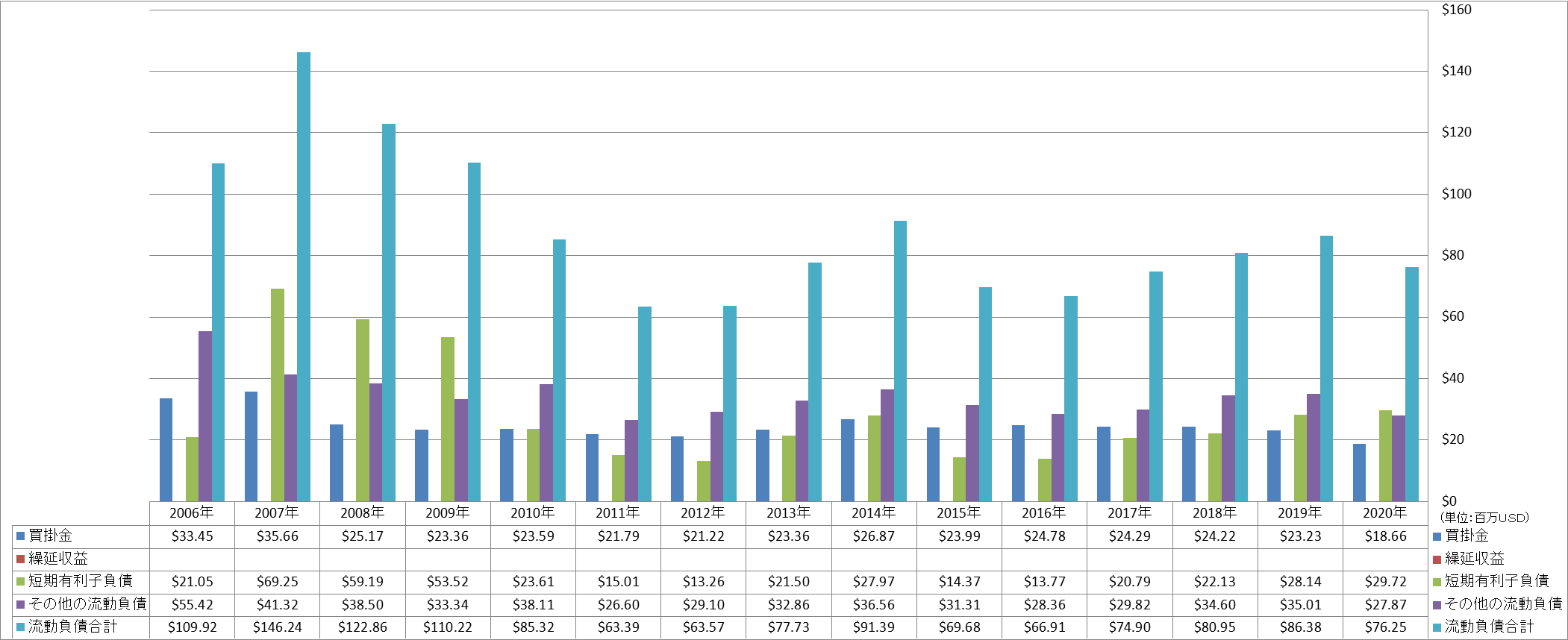
Task: Click the red 繰延収益 legend swatch in left table
Action: (20, 559)
